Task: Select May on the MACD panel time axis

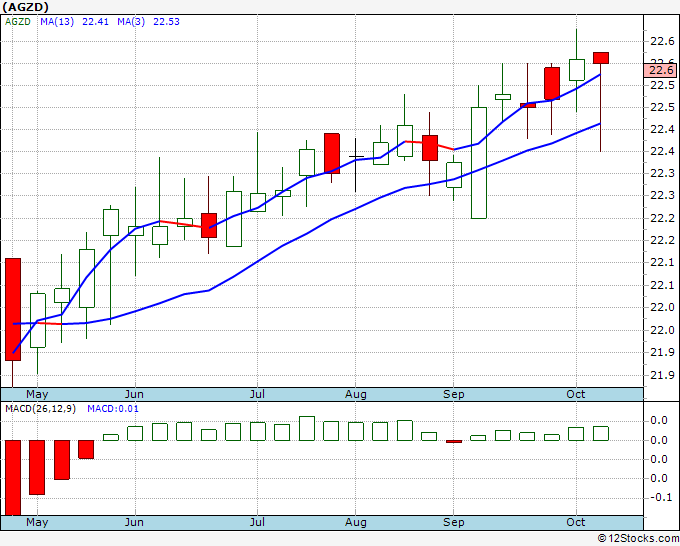Action: click(37, 522)
